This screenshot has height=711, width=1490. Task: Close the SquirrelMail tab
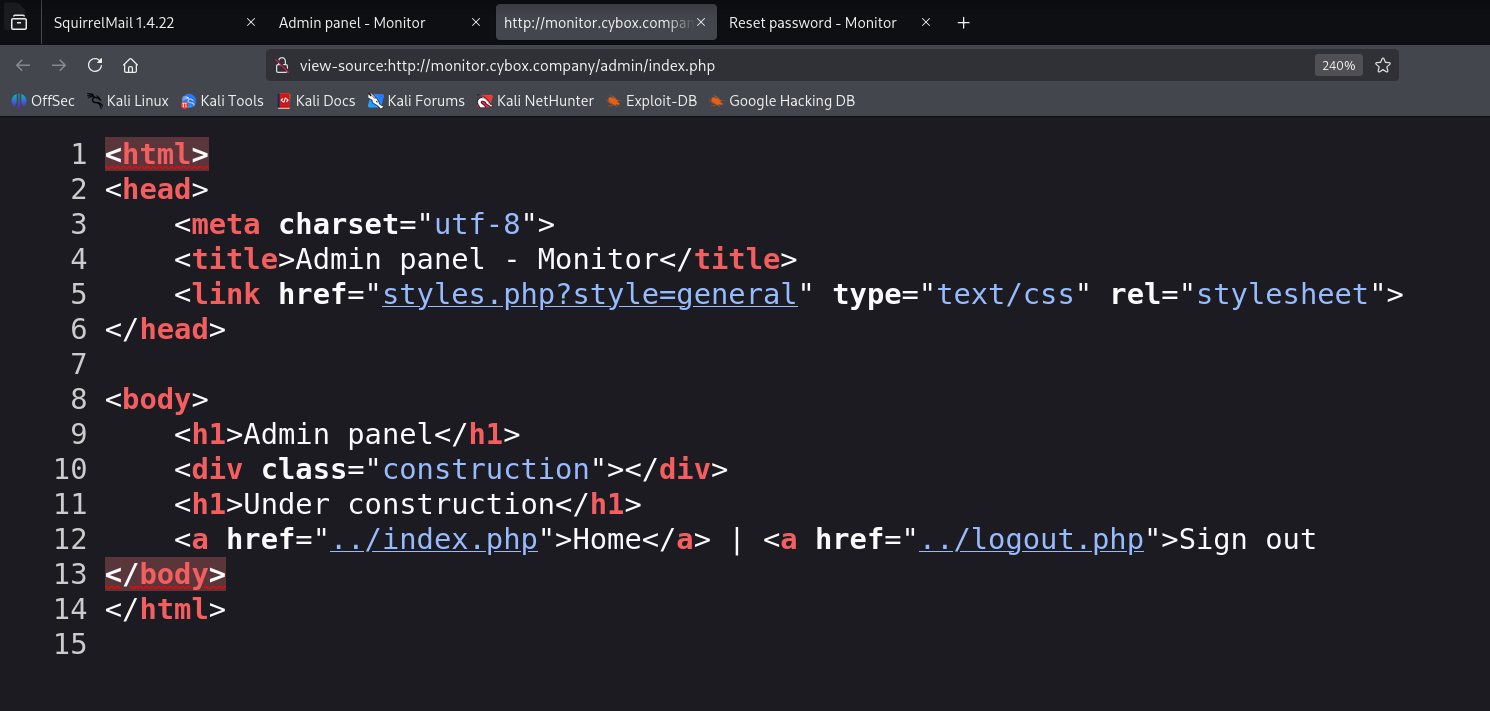coord(251,23)
